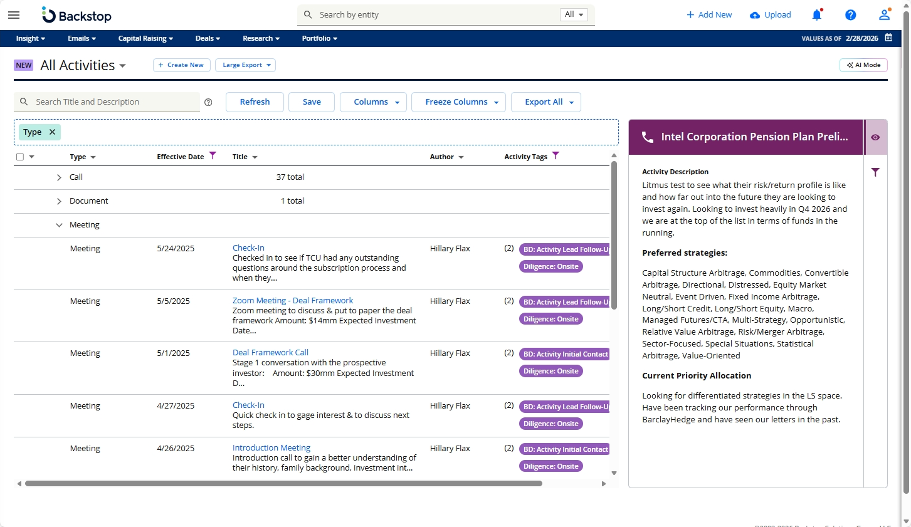The height and width of the screenshot is (527, 911).
Task: Open the Zoom Meeting - Deal Framework link
Action: click(x=292, y=300)
